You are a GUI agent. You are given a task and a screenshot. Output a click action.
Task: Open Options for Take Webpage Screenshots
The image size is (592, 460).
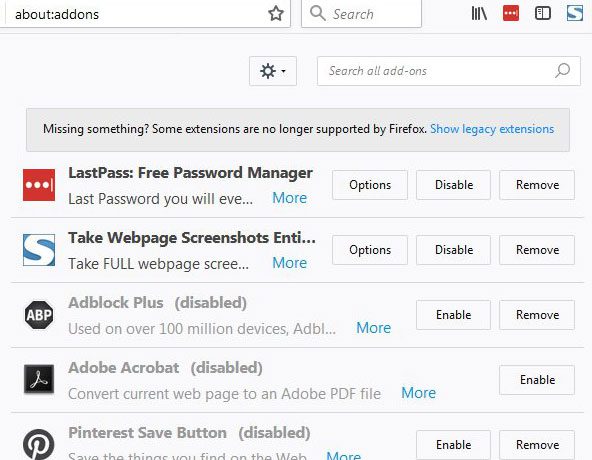click(370, 250)
